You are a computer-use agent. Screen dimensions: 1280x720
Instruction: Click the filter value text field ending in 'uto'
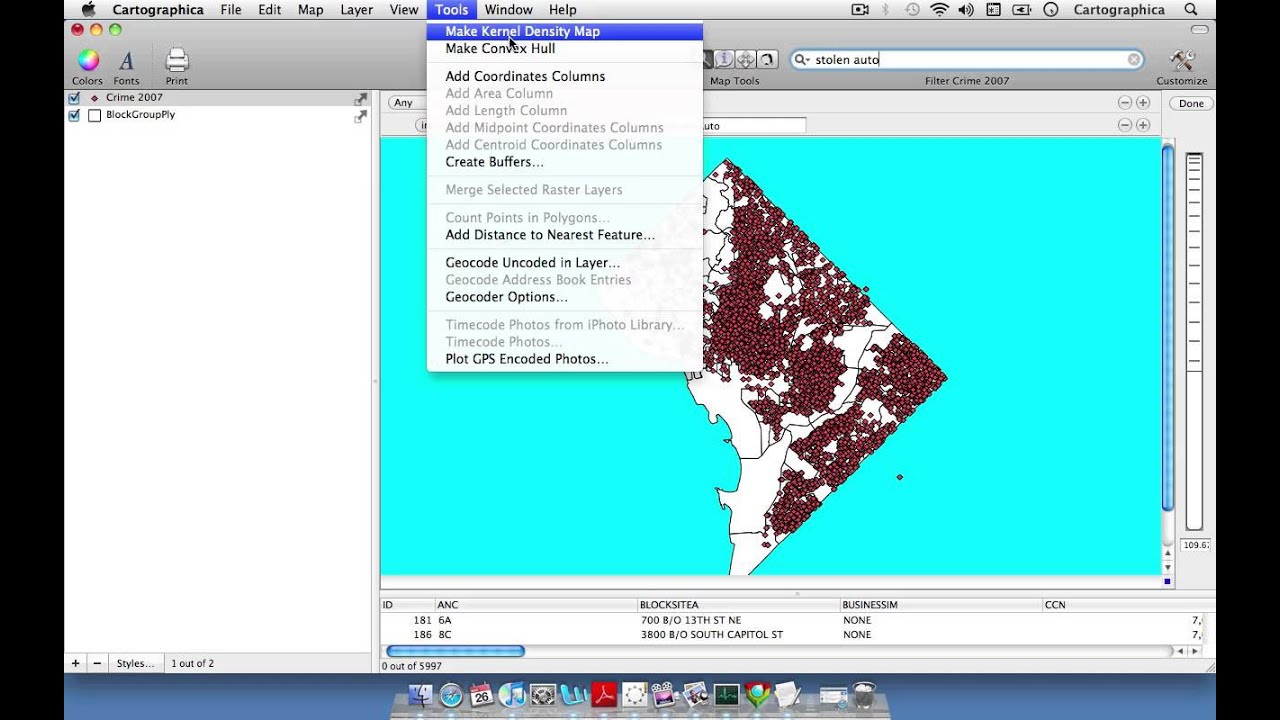752,126
